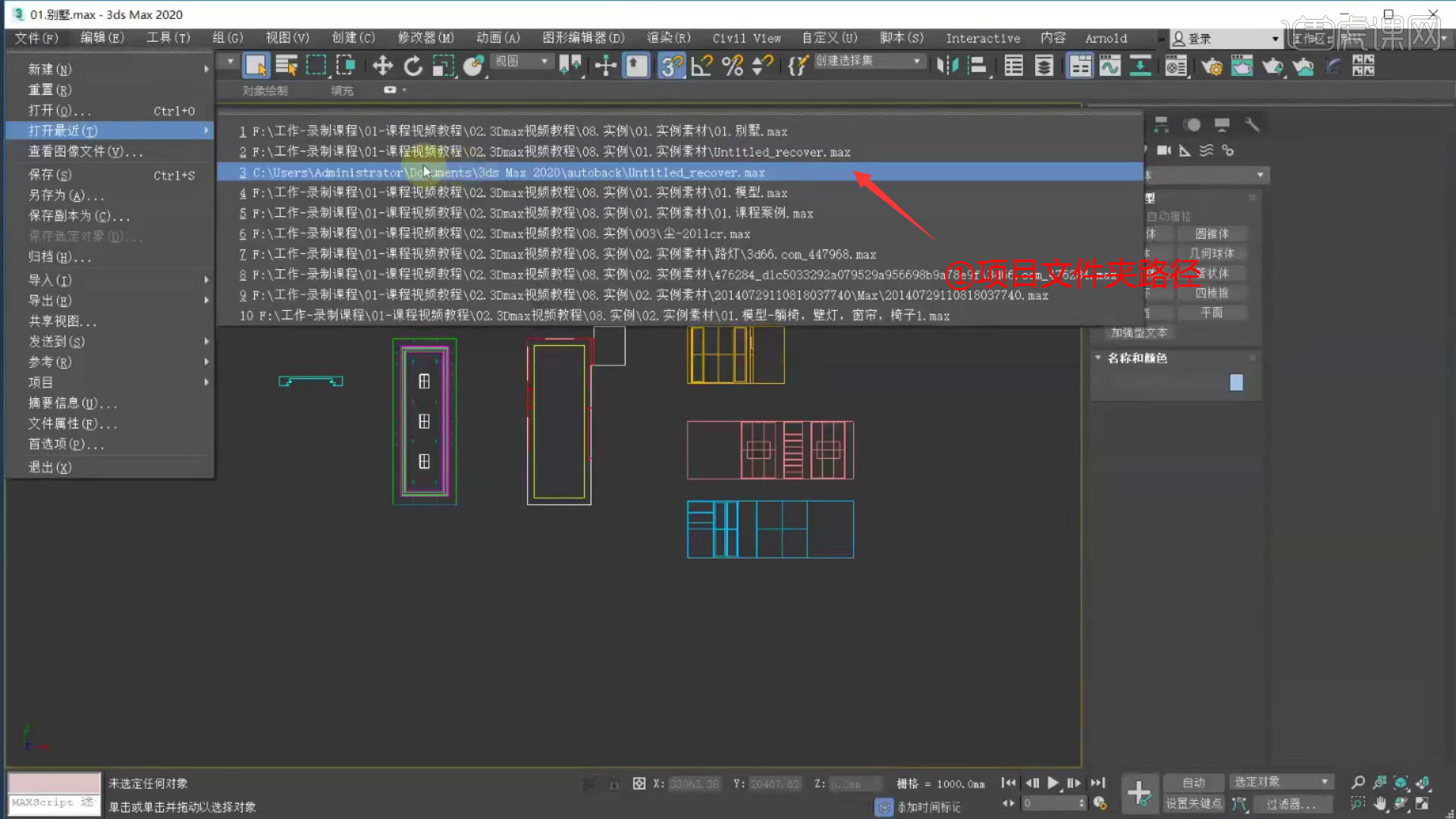Click Use Pivot Point Center icon
This screenshot has width=1456, height=819.
[x=570, y=66]
